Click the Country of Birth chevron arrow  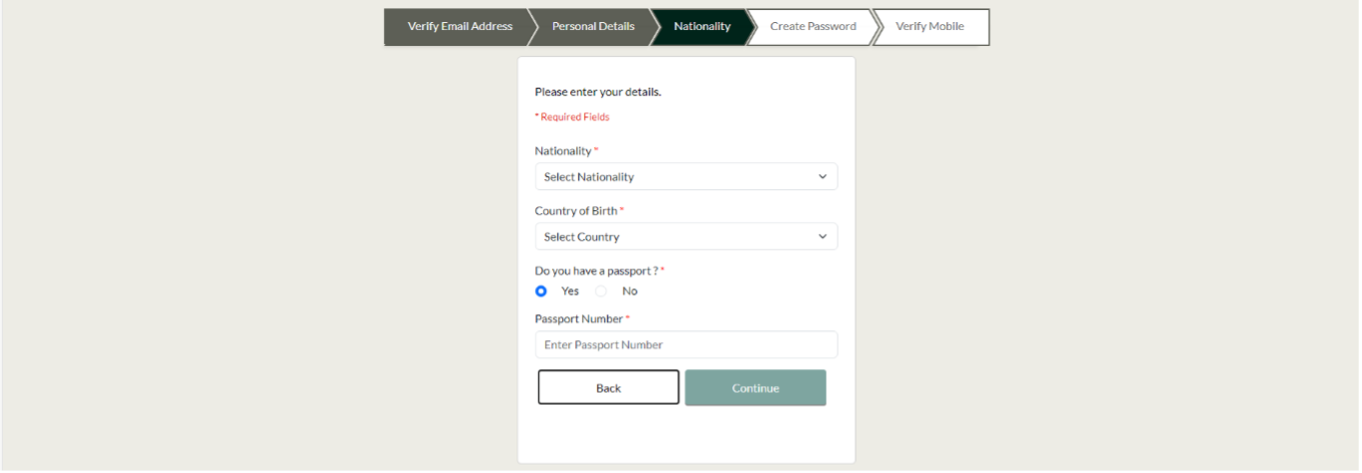822,237
